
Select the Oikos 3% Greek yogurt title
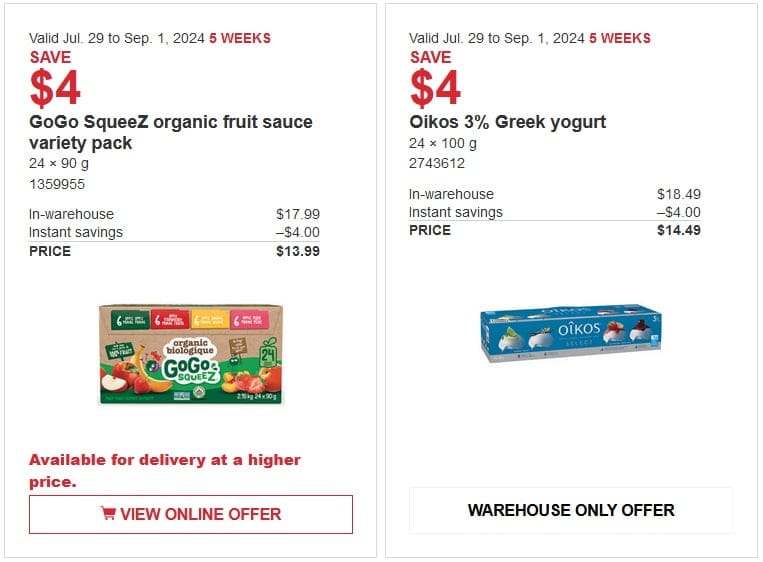point(508,122)
